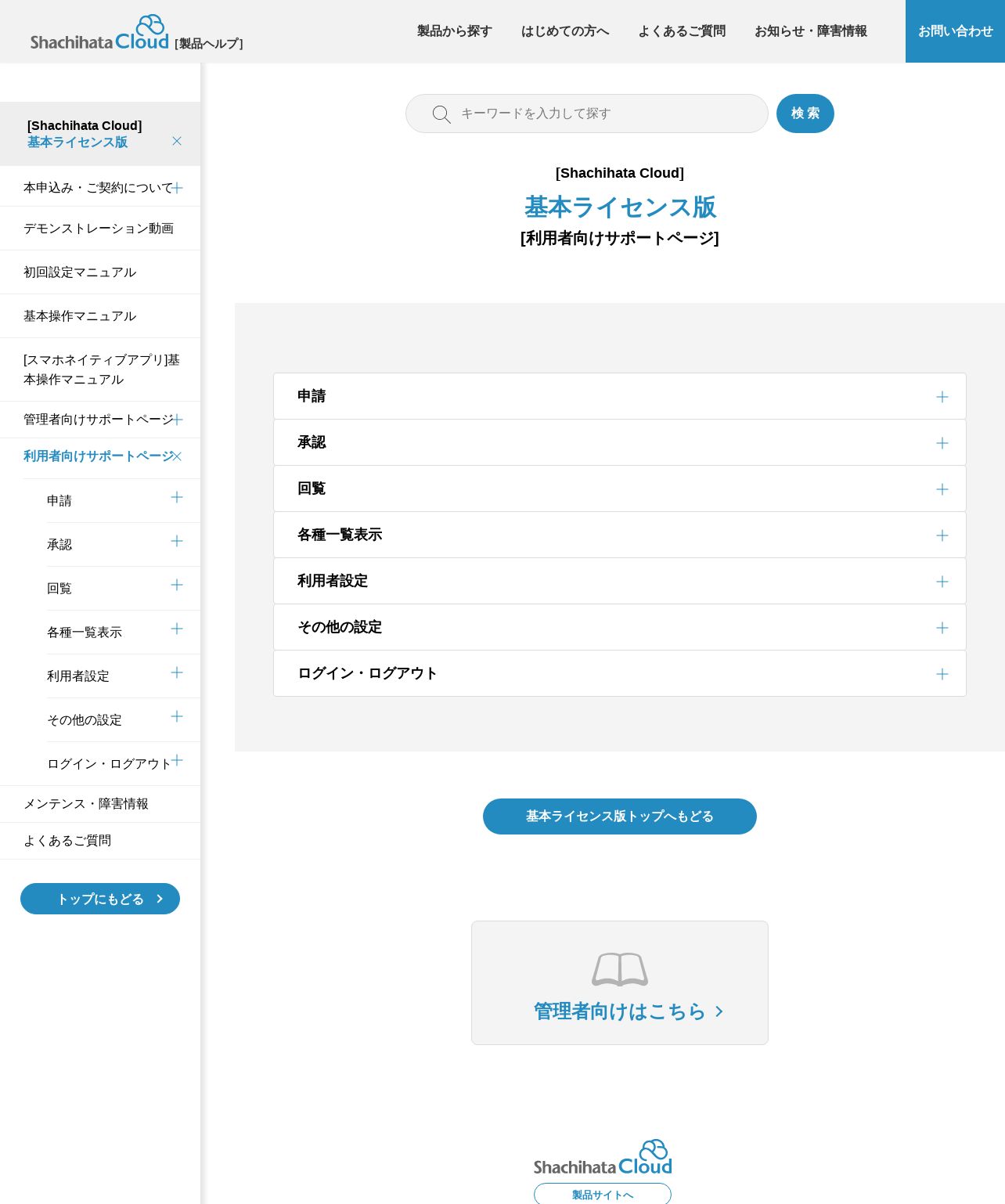Screen dimensions: 1005x1204
Task: Open はじめての方へ in top navigation
Action: pos(565,31)
